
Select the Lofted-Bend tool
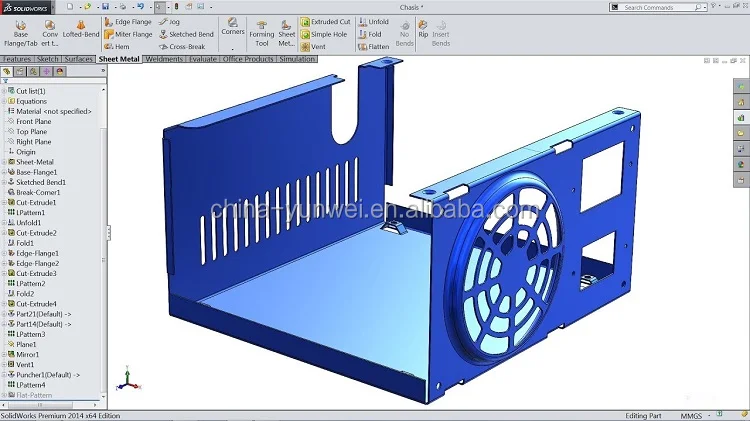click(79, 31)
